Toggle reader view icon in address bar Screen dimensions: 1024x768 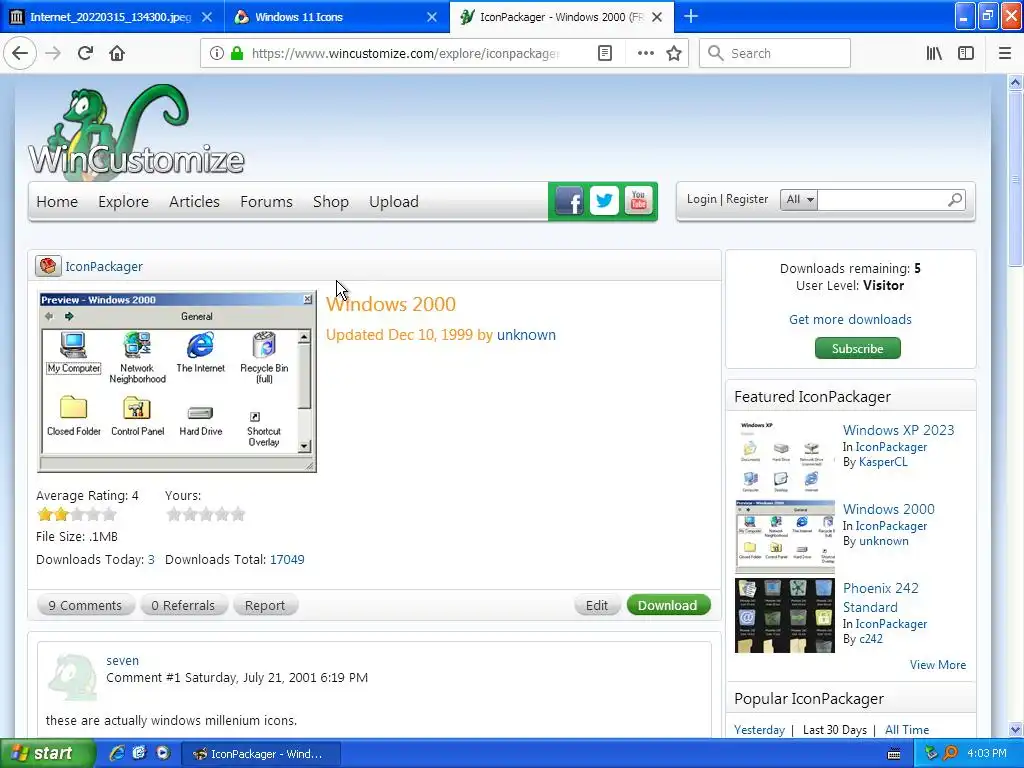[605, 53]
